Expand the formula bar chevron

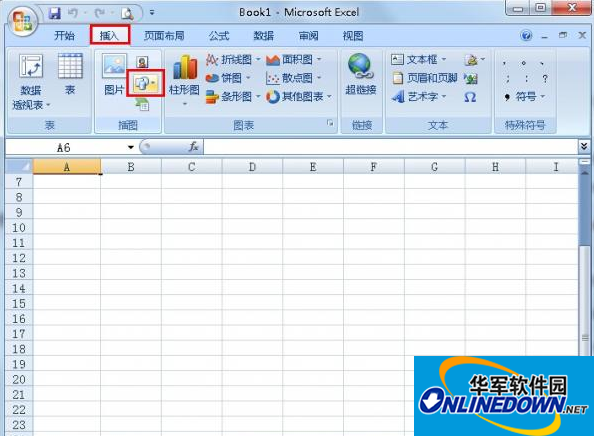tap(584, 146)
